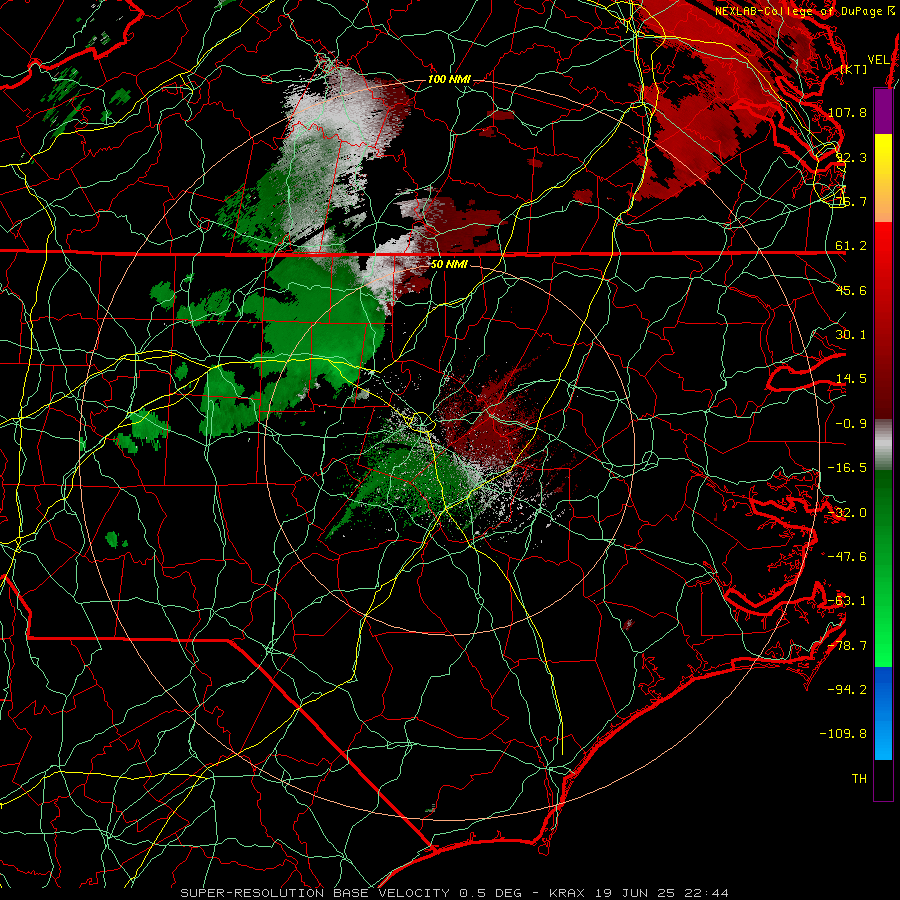Click the 92.3 value on velocity scale
Screen dimensions: 900x900
click(851, 157)
